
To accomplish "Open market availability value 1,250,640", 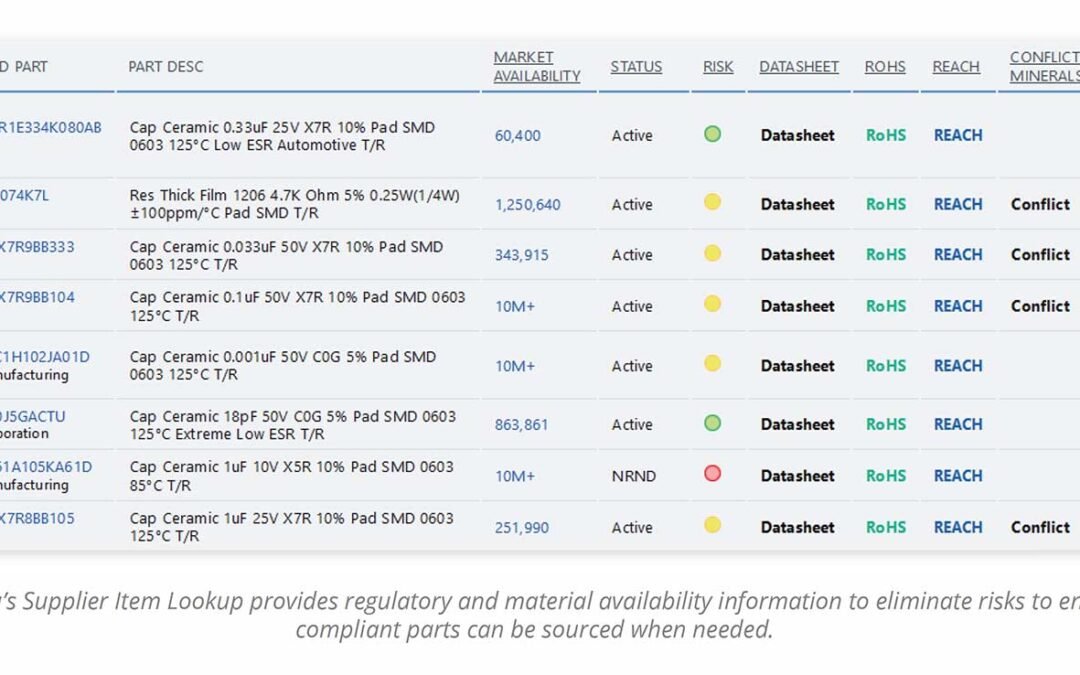I will 528,205.
